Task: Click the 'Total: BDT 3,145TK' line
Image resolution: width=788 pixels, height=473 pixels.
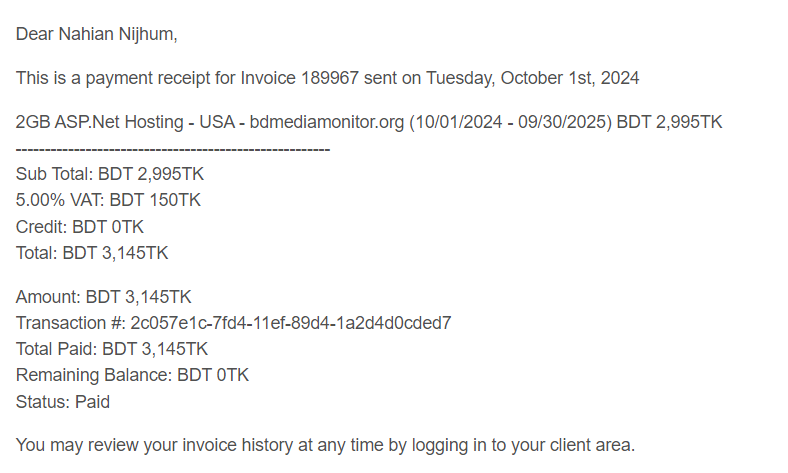Action: click(92, 253)
